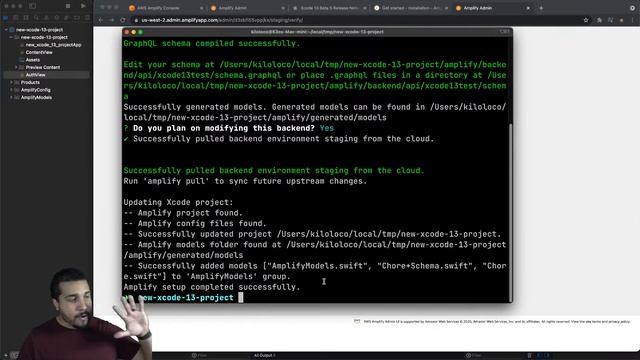This screenshot has width=640, height=360.
Task: Expand the Preview Content folder
Action: click(16, 67)
